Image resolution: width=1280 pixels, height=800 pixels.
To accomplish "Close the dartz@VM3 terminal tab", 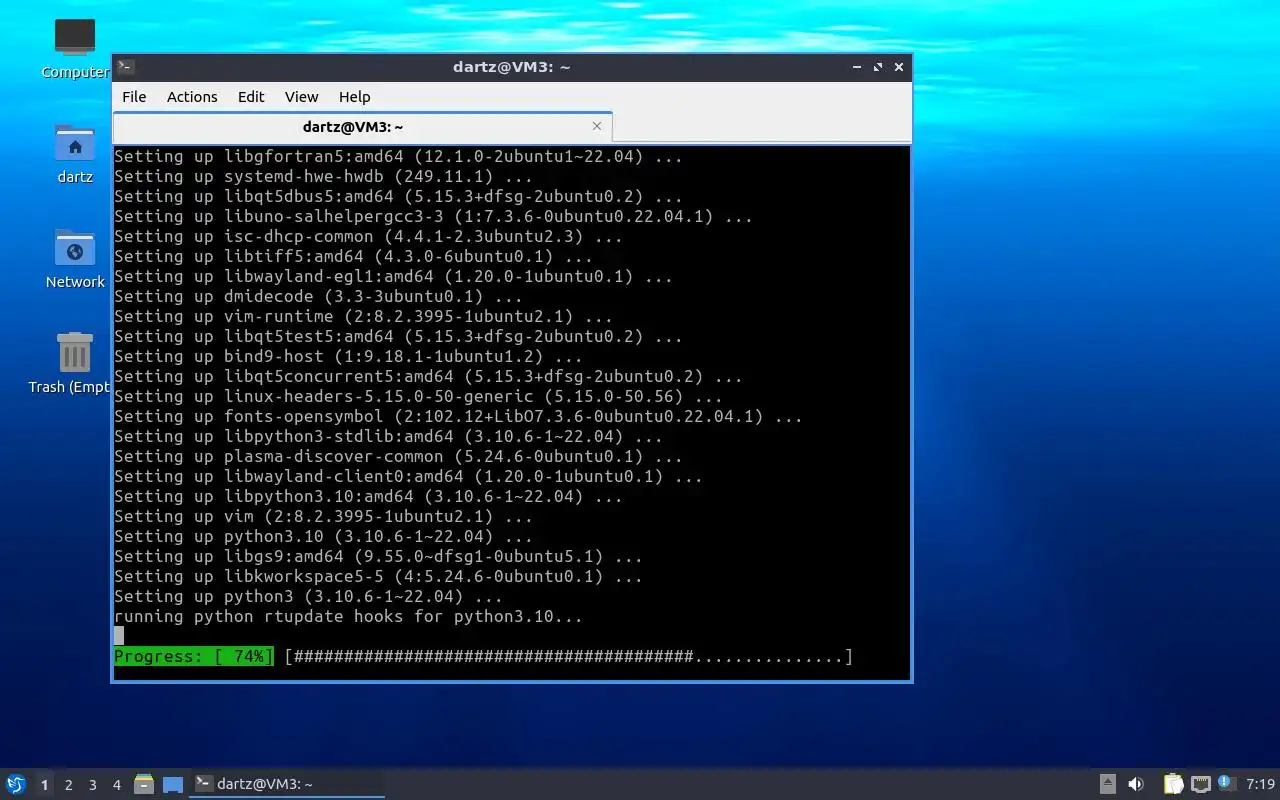I will (x=597, y=126).
